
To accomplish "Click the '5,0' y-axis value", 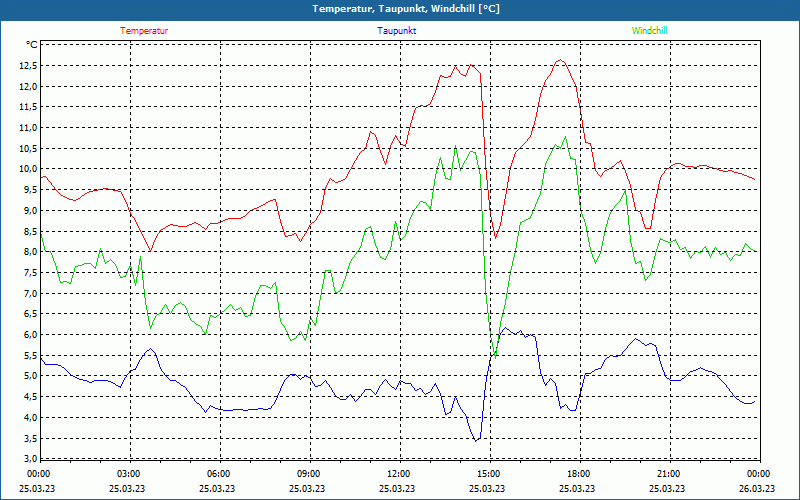I will (30, 376).
